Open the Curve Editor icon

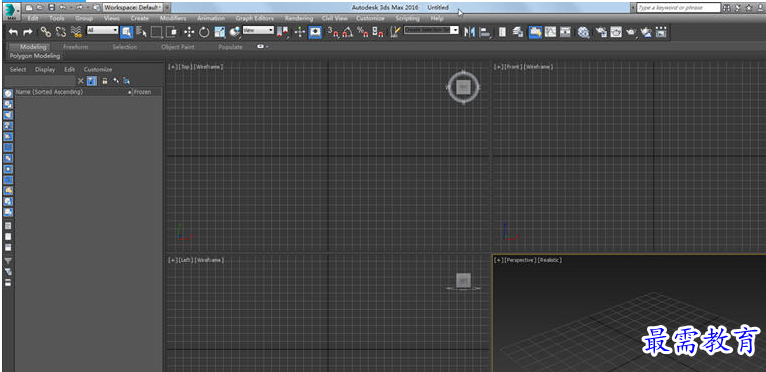click(x=551, y=32)
